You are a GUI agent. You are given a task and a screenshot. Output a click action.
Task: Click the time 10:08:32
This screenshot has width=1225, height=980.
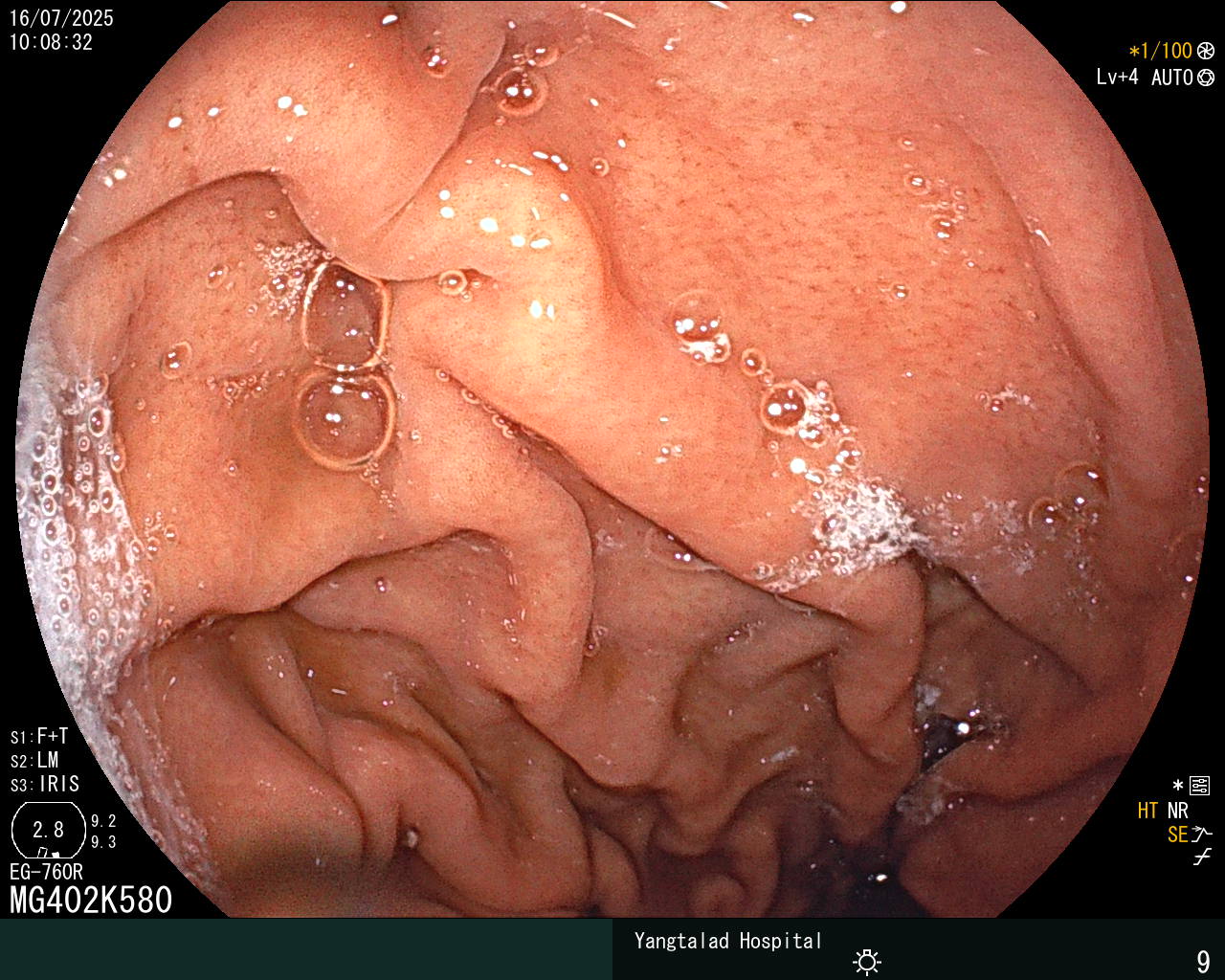(x=51, y=42)
